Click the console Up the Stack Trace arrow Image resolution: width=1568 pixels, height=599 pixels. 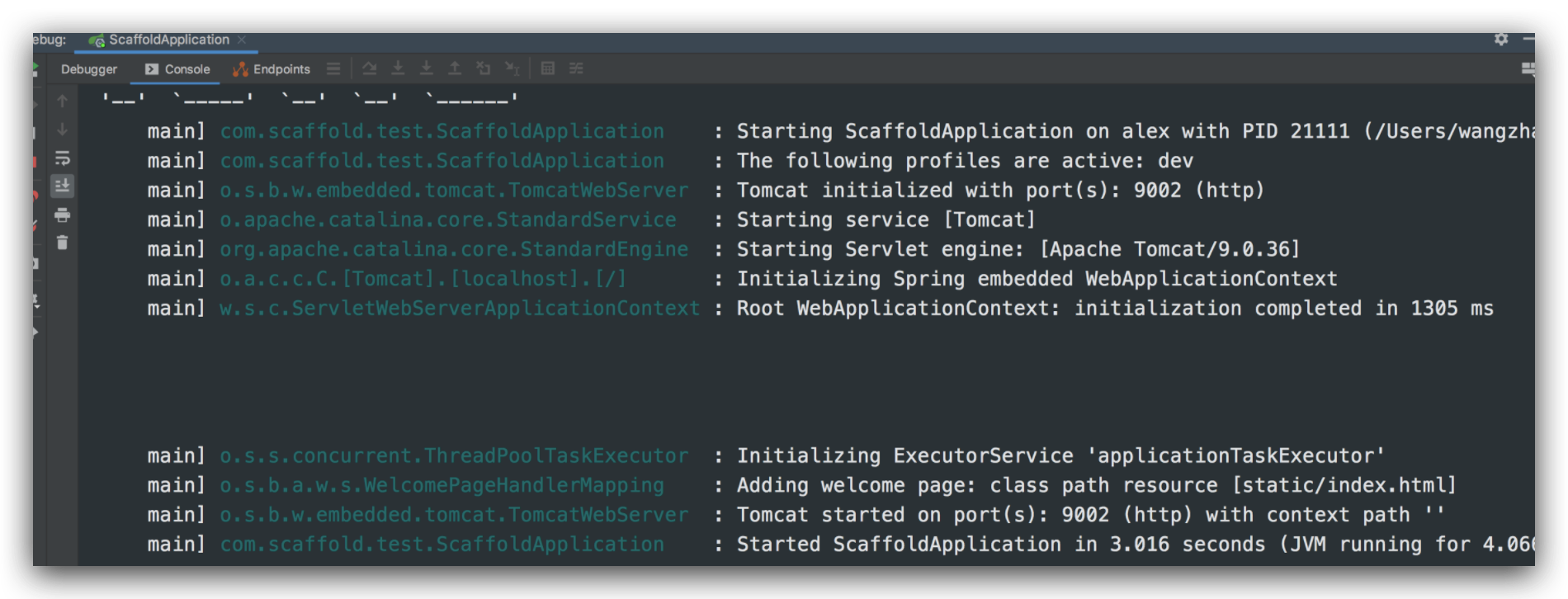(62, 101)
